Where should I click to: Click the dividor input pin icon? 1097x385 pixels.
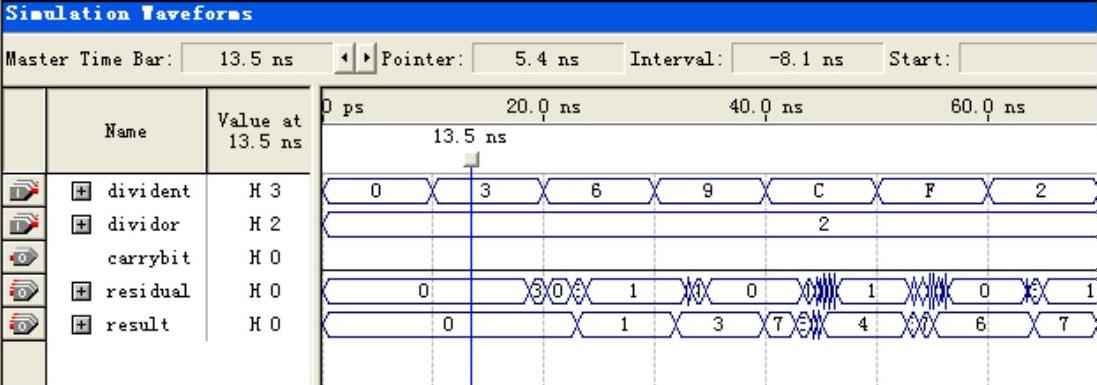(x=24, y=224)
